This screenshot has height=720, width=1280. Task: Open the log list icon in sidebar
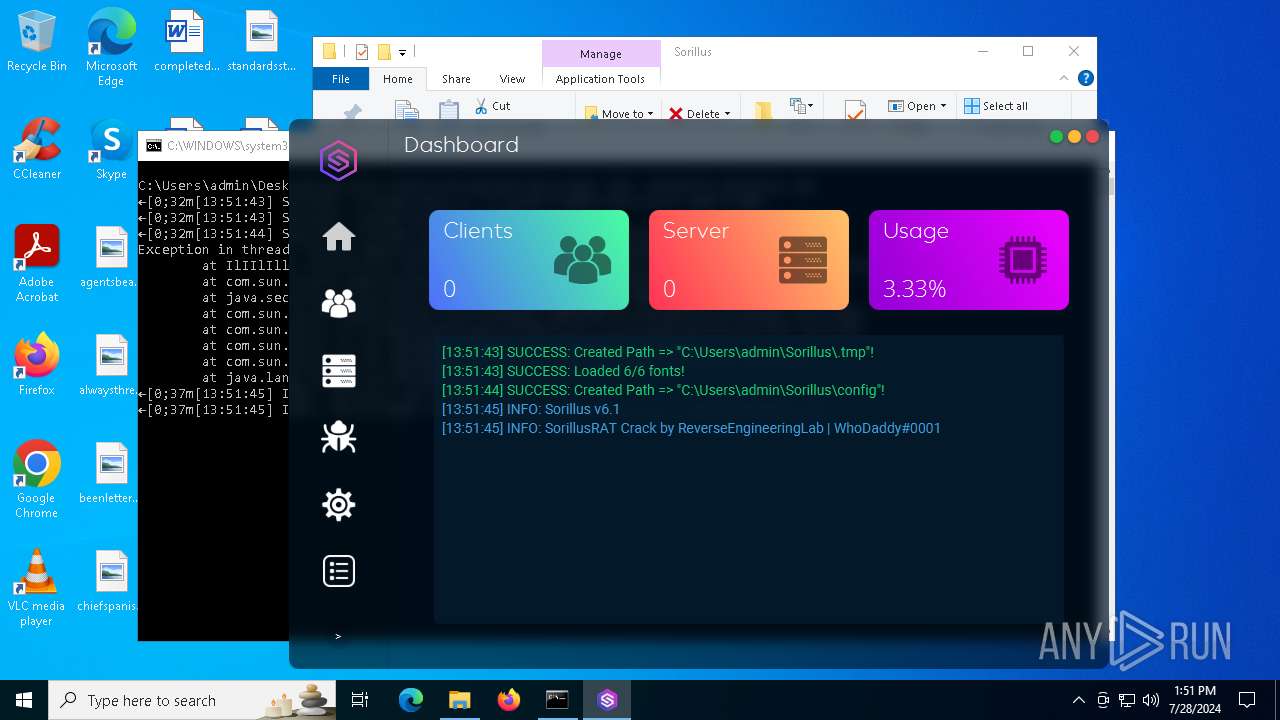339,571
